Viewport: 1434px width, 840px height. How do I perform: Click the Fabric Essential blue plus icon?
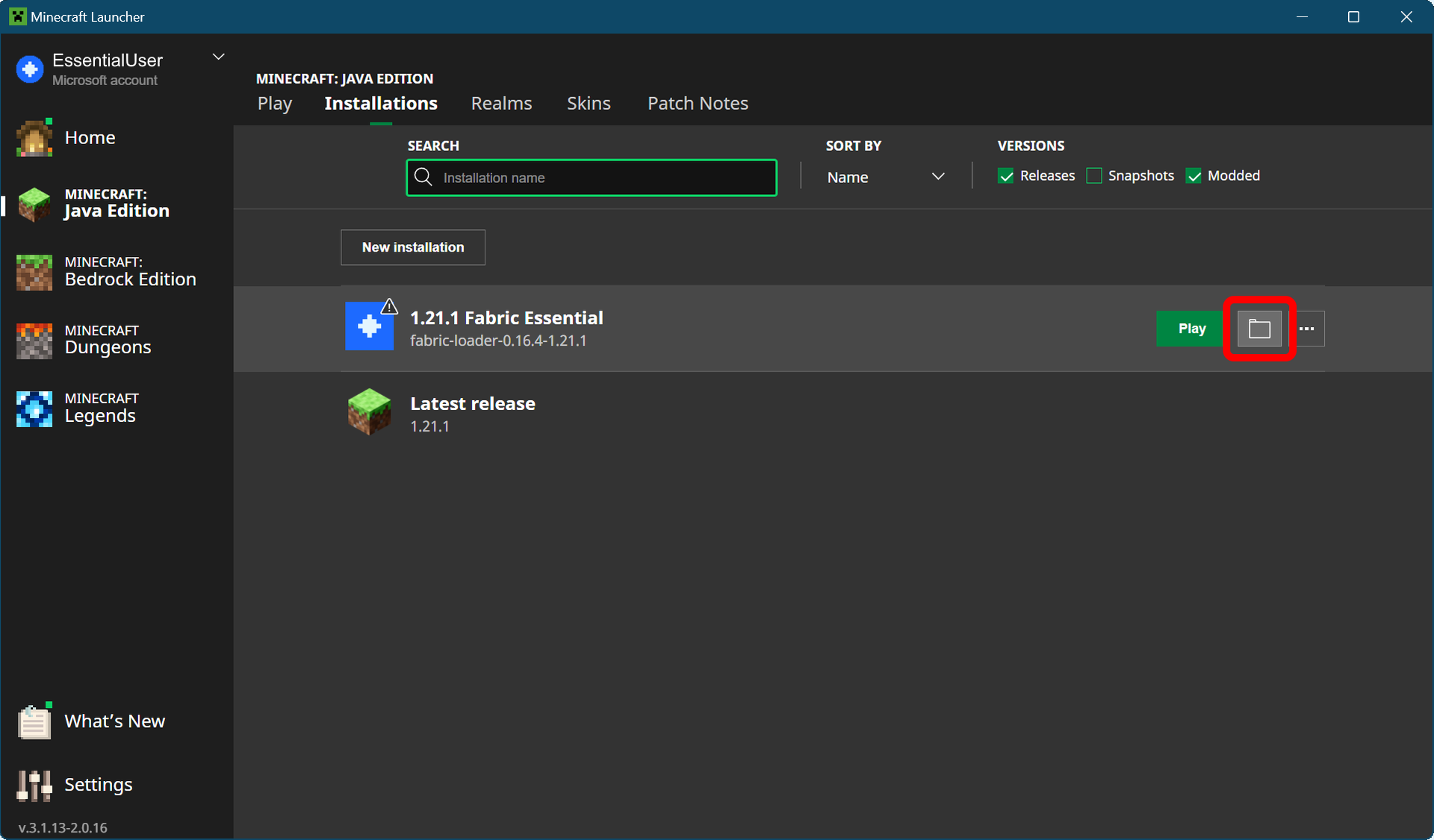point(369,326)
